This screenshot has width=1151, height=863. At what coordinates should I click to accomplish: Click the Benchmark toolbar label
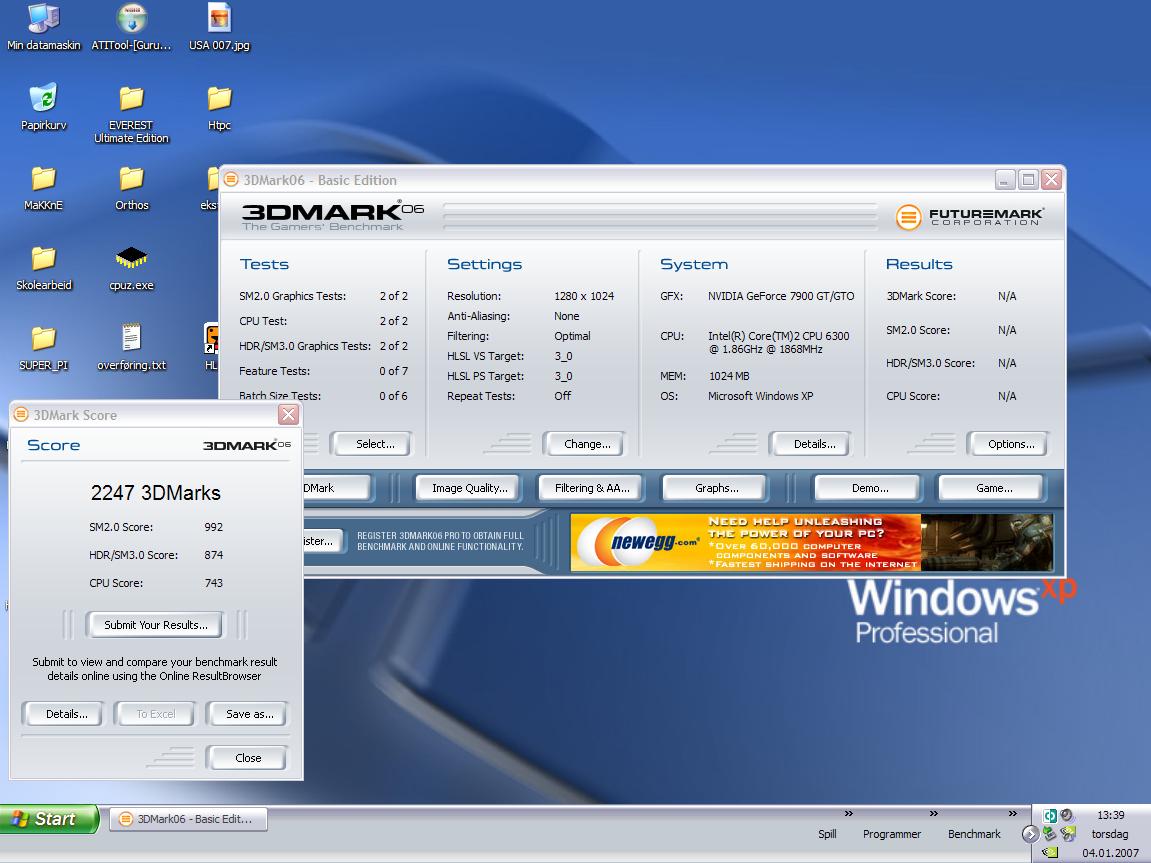click(974, 834)
